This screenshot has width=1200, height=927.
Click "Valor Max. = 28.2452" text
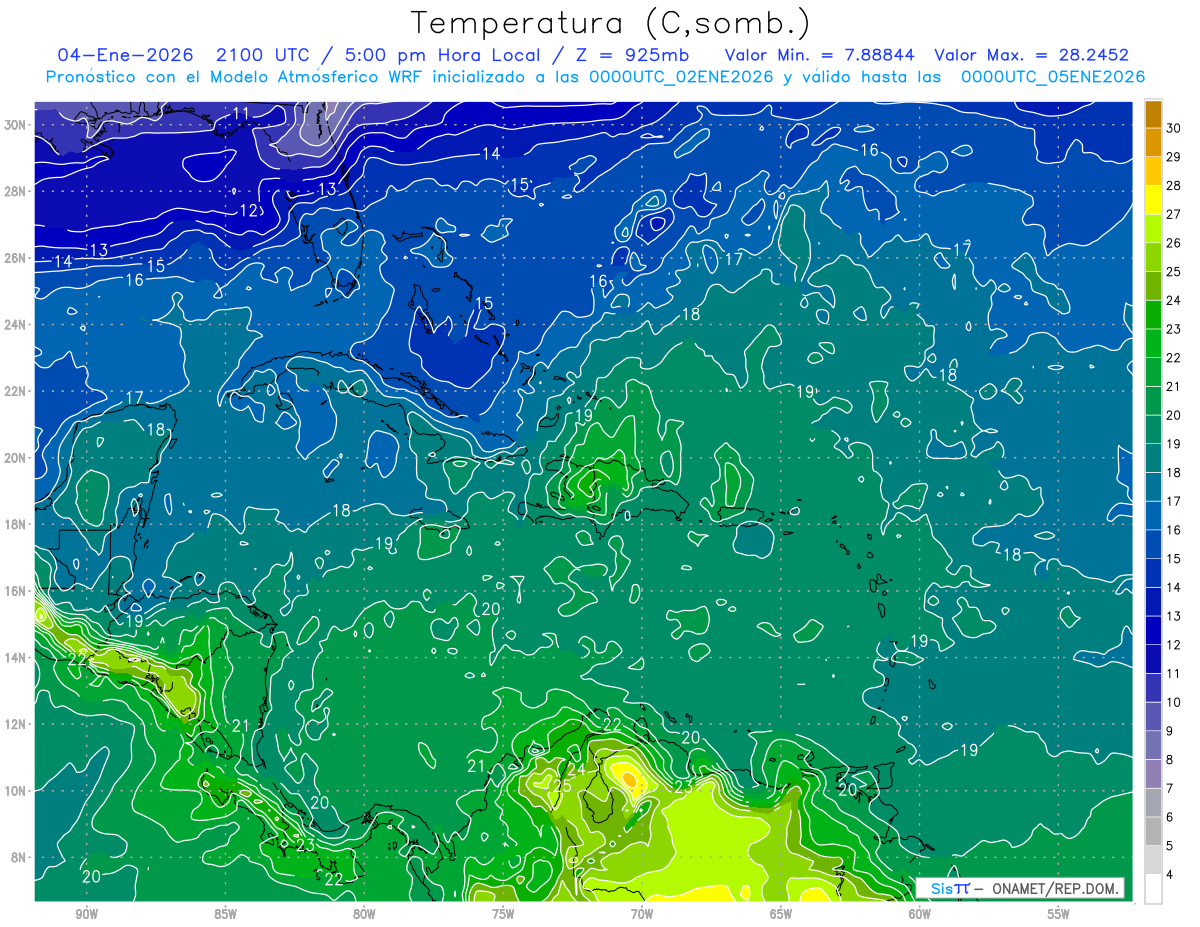(1032, 55)
